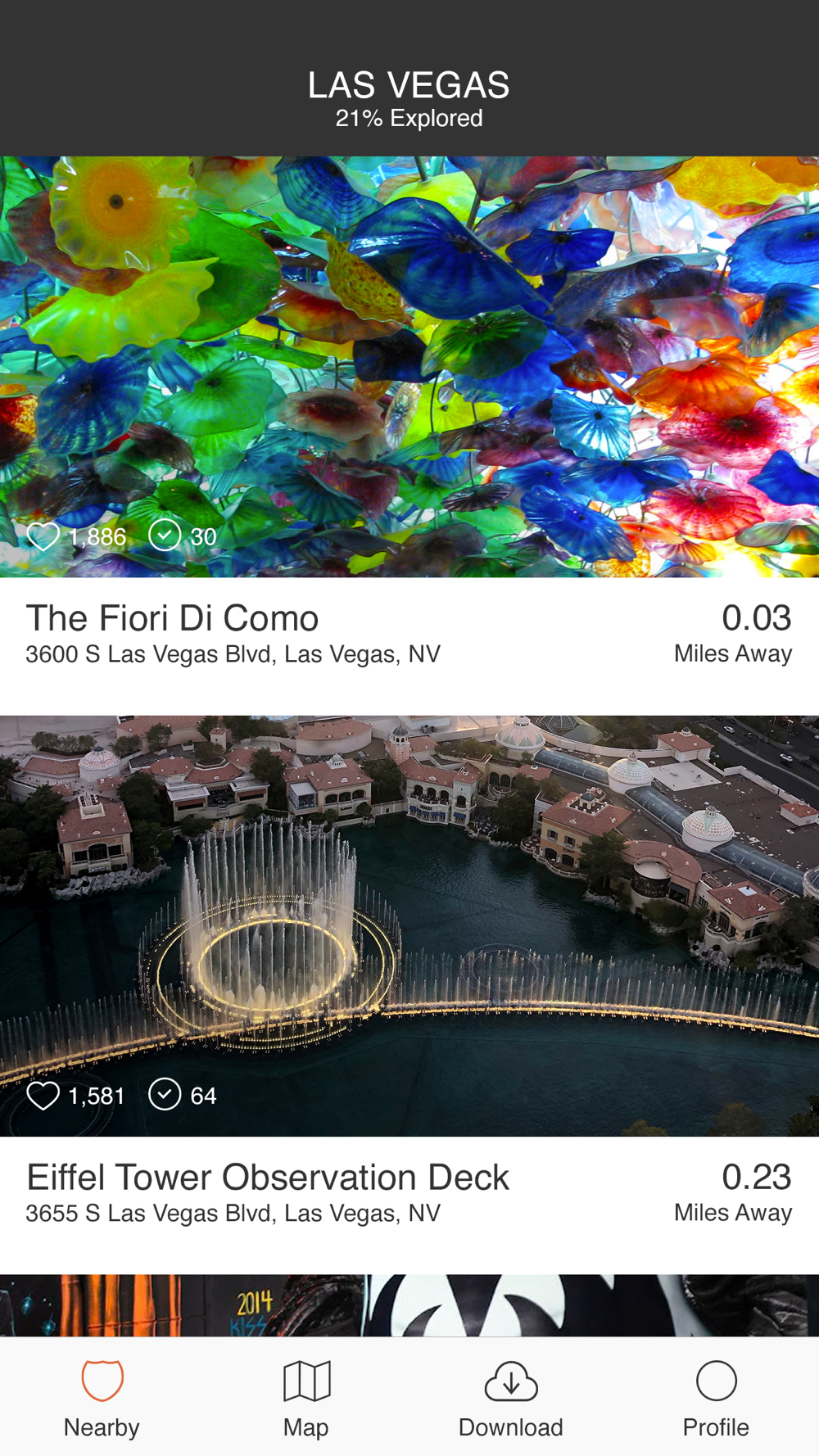Viewport: 819px width, 1456px height.
Task: Open the Profile circle icon
Action: [716, 1381]
